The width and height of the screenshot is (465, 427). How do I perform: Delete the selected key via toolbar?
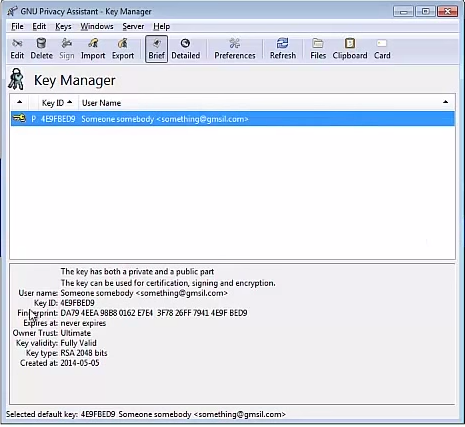(41, 49)
